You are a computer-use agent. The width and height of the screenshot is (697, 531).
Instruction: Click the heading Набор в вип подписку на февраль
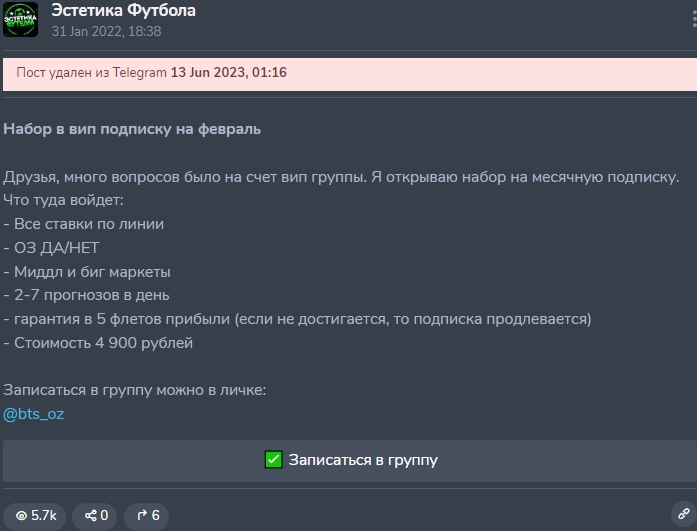point(132,129)
